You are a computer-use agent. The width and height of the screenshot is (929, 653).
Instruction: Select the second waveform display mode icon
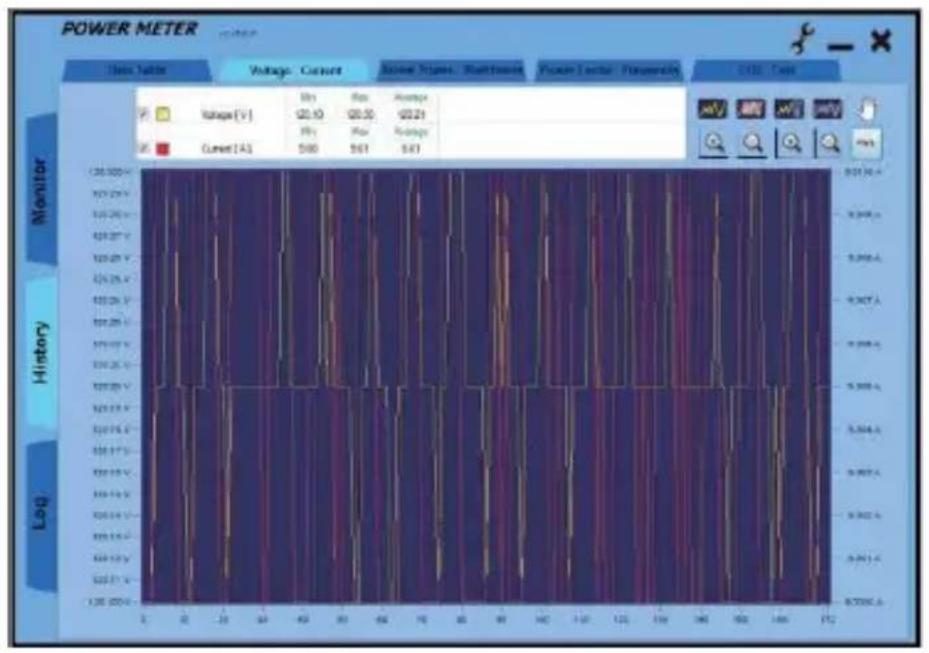coord(751,109)
